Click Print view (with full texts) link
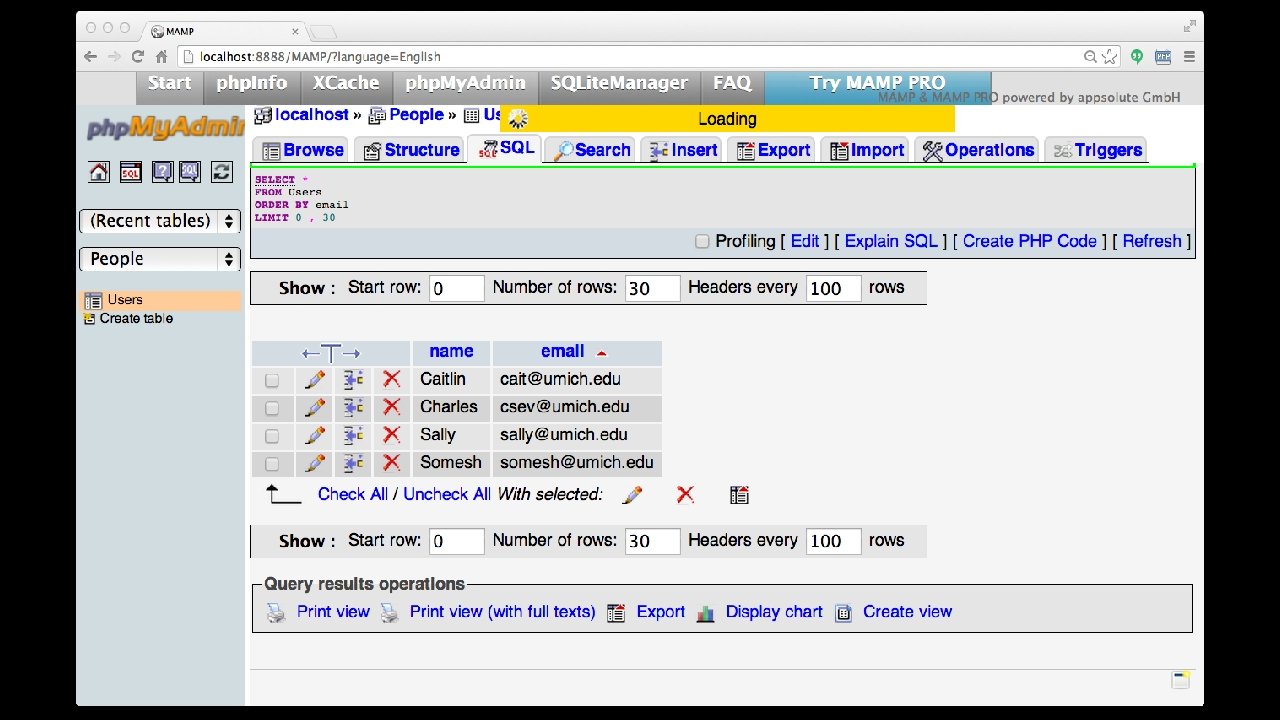Screen dimensions: 1280x720 [x=502, y=612]
